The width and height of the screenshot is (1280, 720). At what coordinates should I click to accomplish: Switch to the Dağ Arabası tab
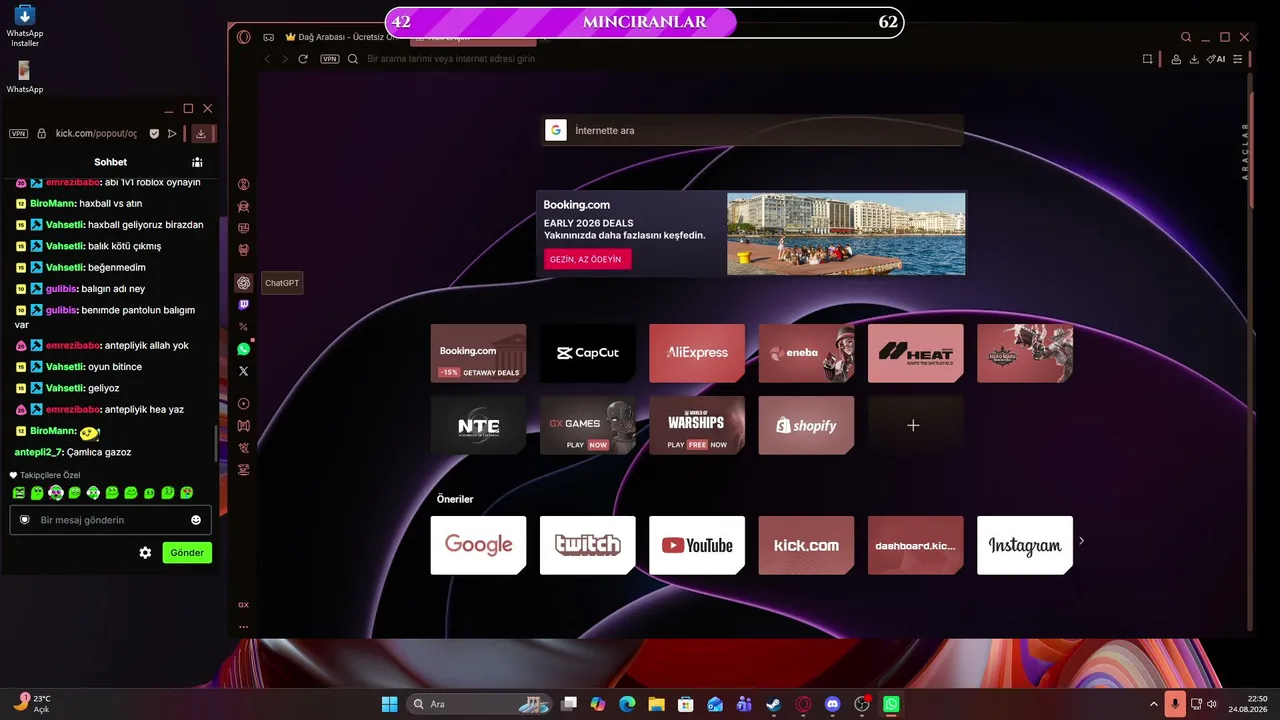[340, 37]
